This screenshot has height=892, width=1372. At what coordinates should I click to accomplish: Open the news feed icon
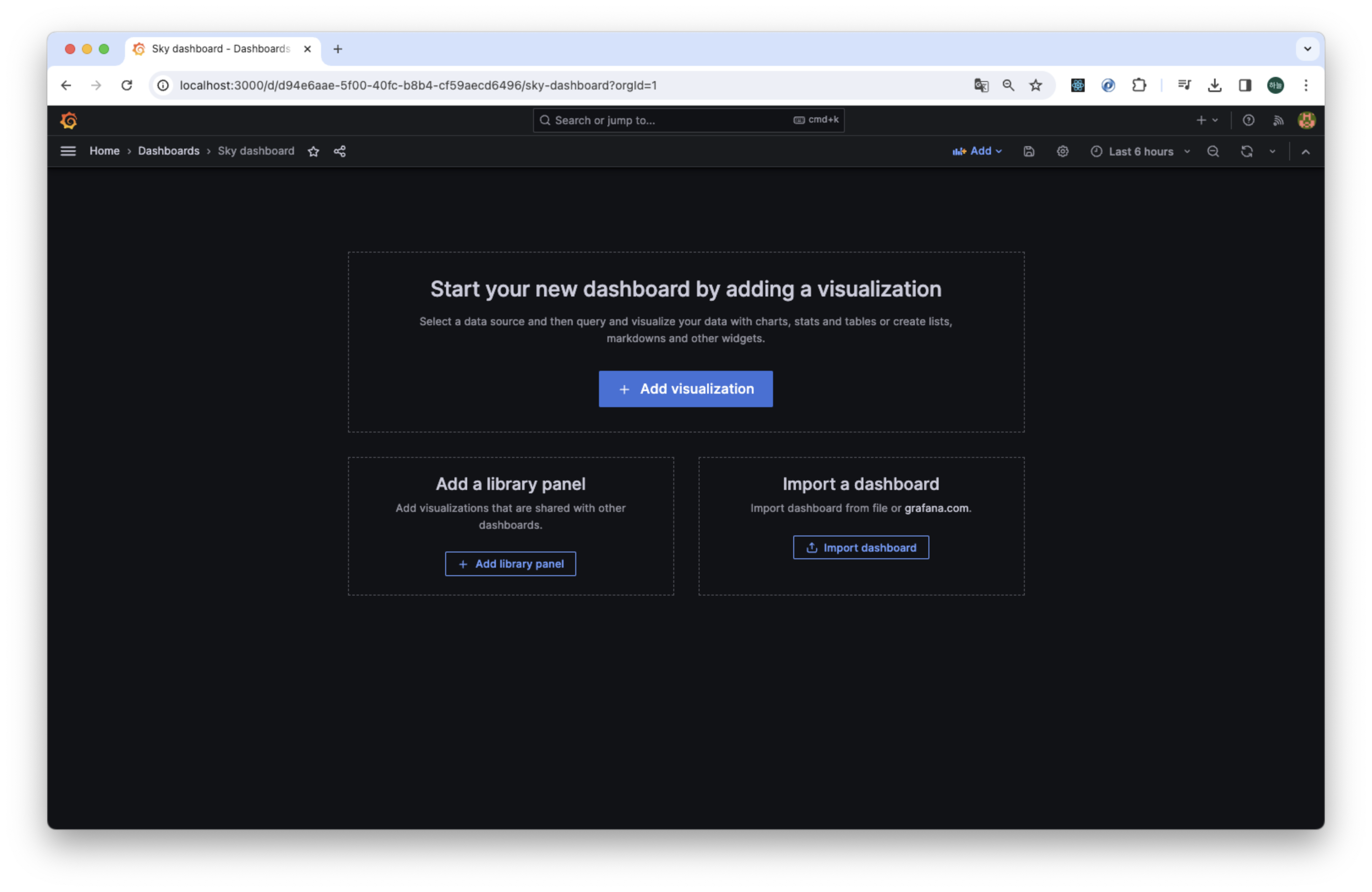point(1278,120)
